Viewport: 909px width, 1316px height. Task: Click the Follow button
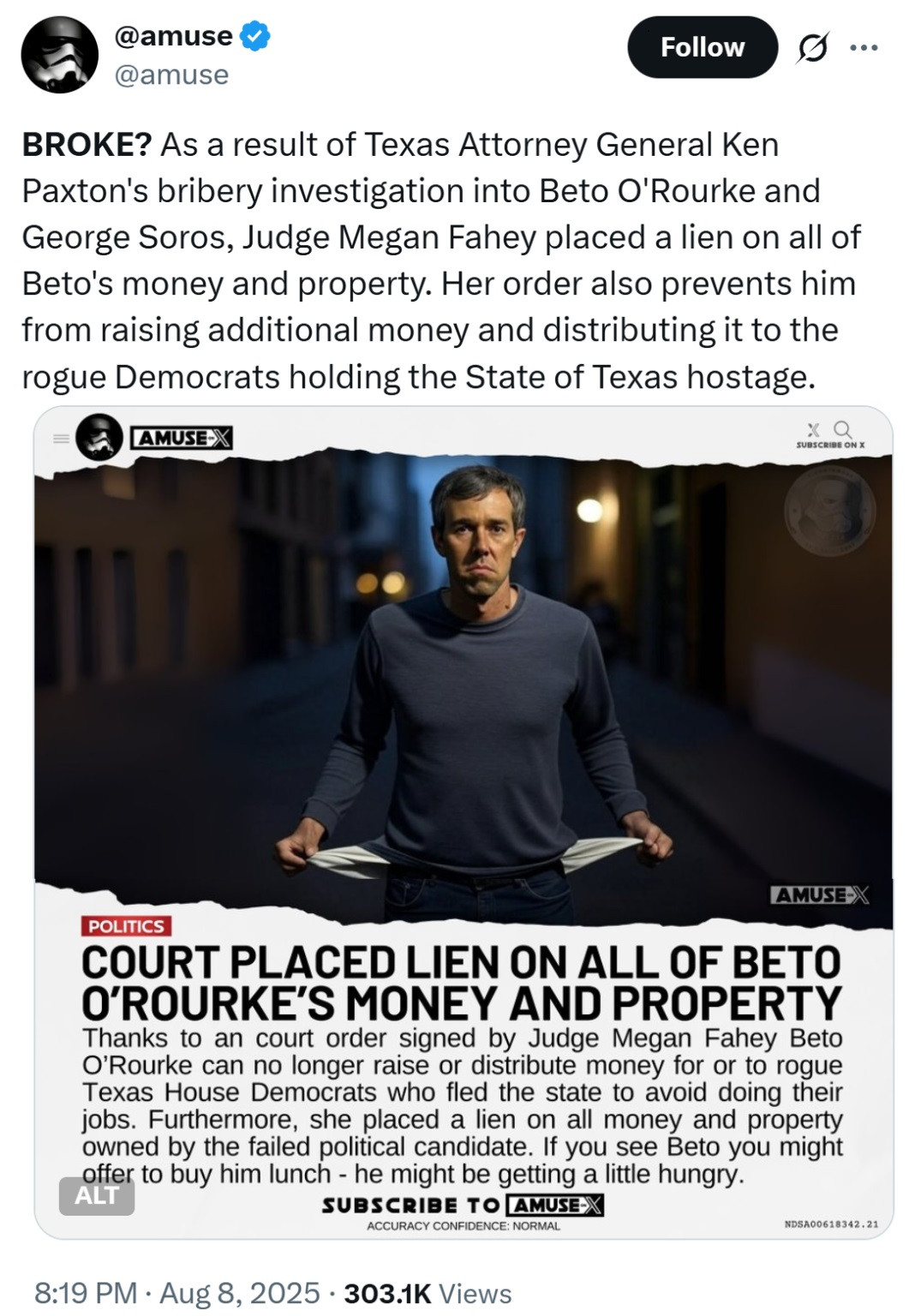pyautogui.click(x=703, y=47)
